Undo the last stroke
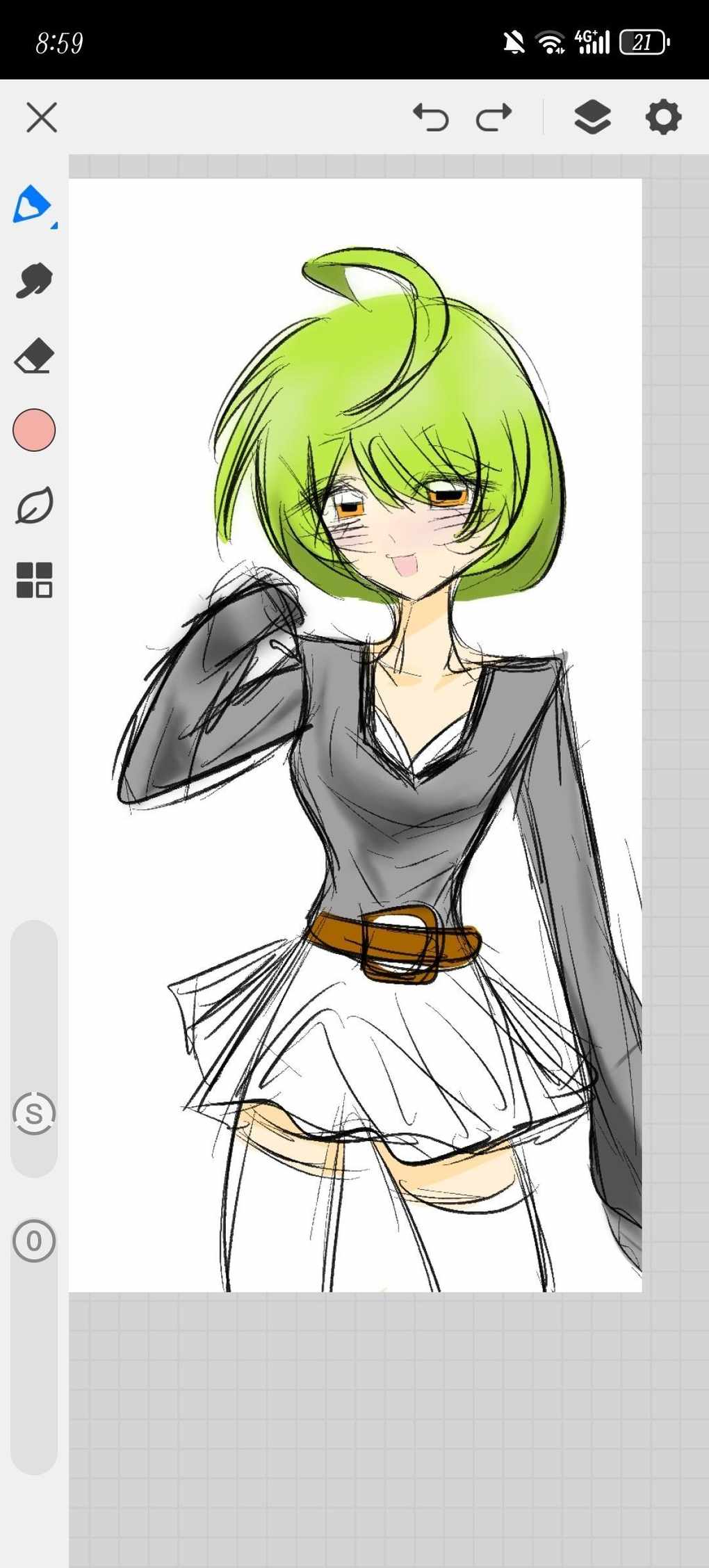This screenshot has height=1568, width=709. pyautogui.click(x=431, y=117)
